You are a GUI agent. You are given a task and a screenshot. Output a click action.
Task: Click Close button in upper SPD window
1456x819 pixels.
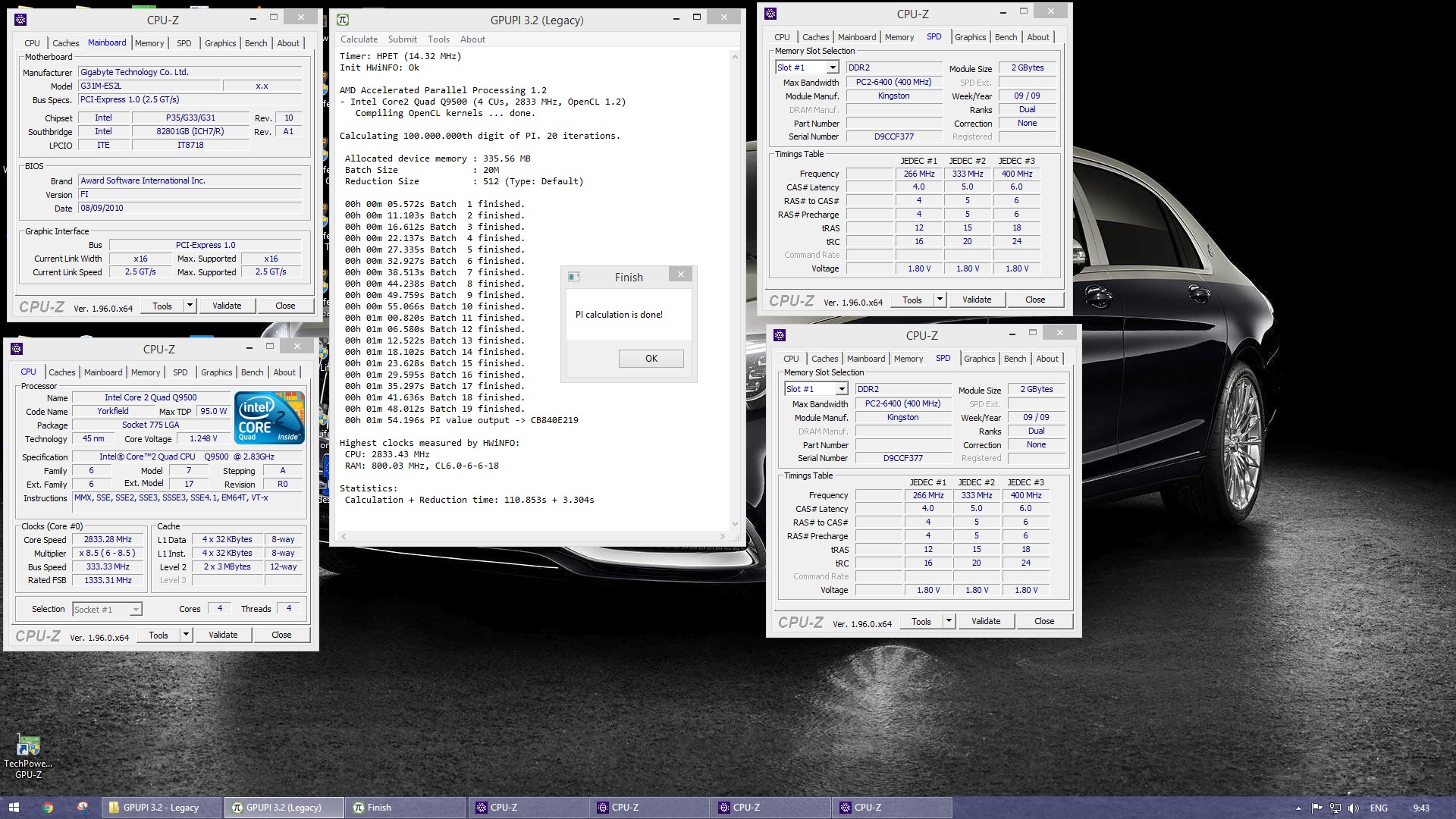tap(1035, 300)
